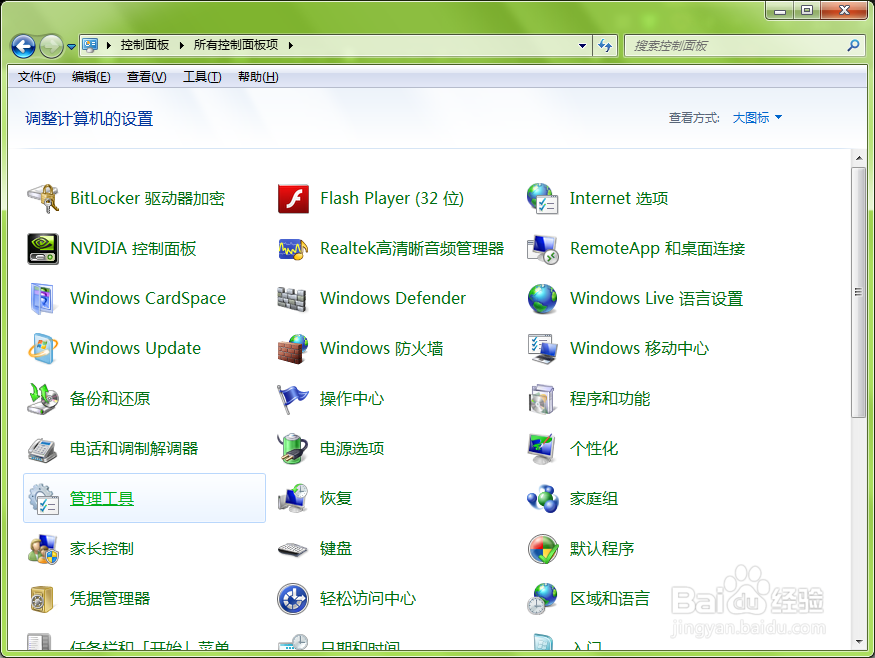Open the 备份和还原 icon
Viewport: 875px width, 658px height.
point(43,398)
